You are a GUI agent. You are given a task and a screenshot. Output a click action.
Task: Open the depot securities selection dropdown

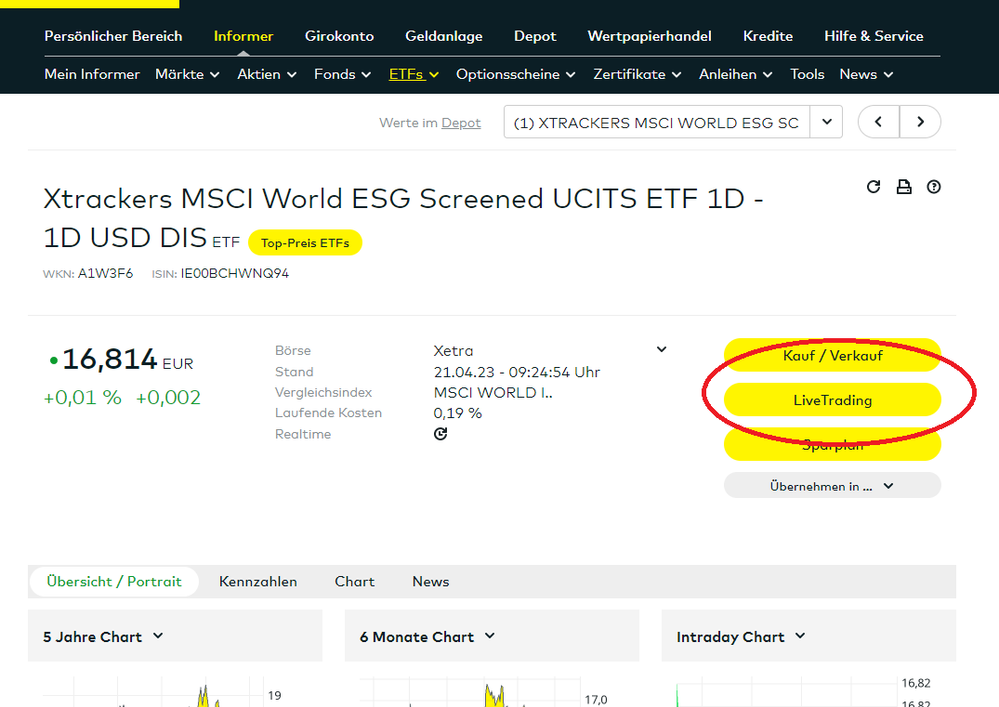825,123
